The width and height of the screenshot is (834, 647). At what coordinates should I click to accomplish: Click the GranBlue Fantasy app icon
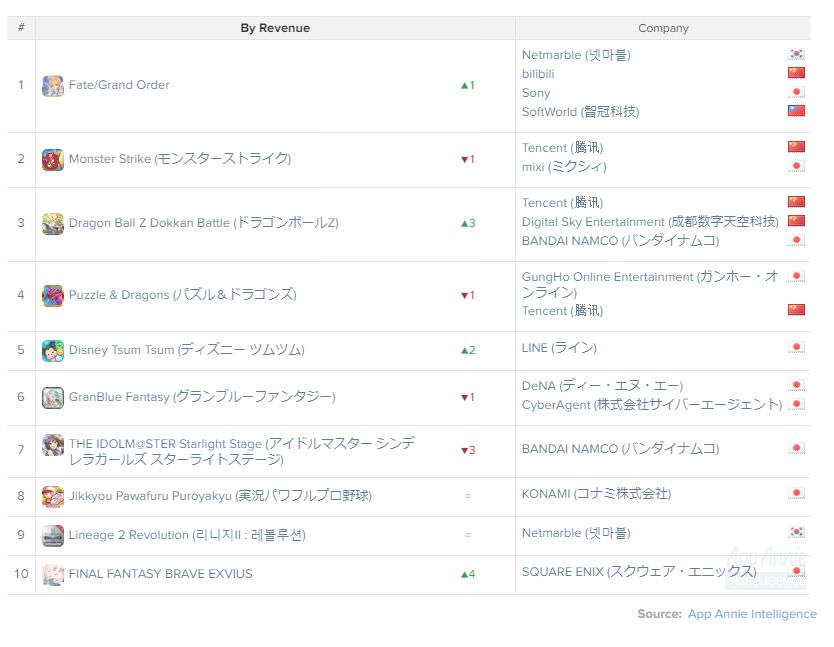point(53,398)
